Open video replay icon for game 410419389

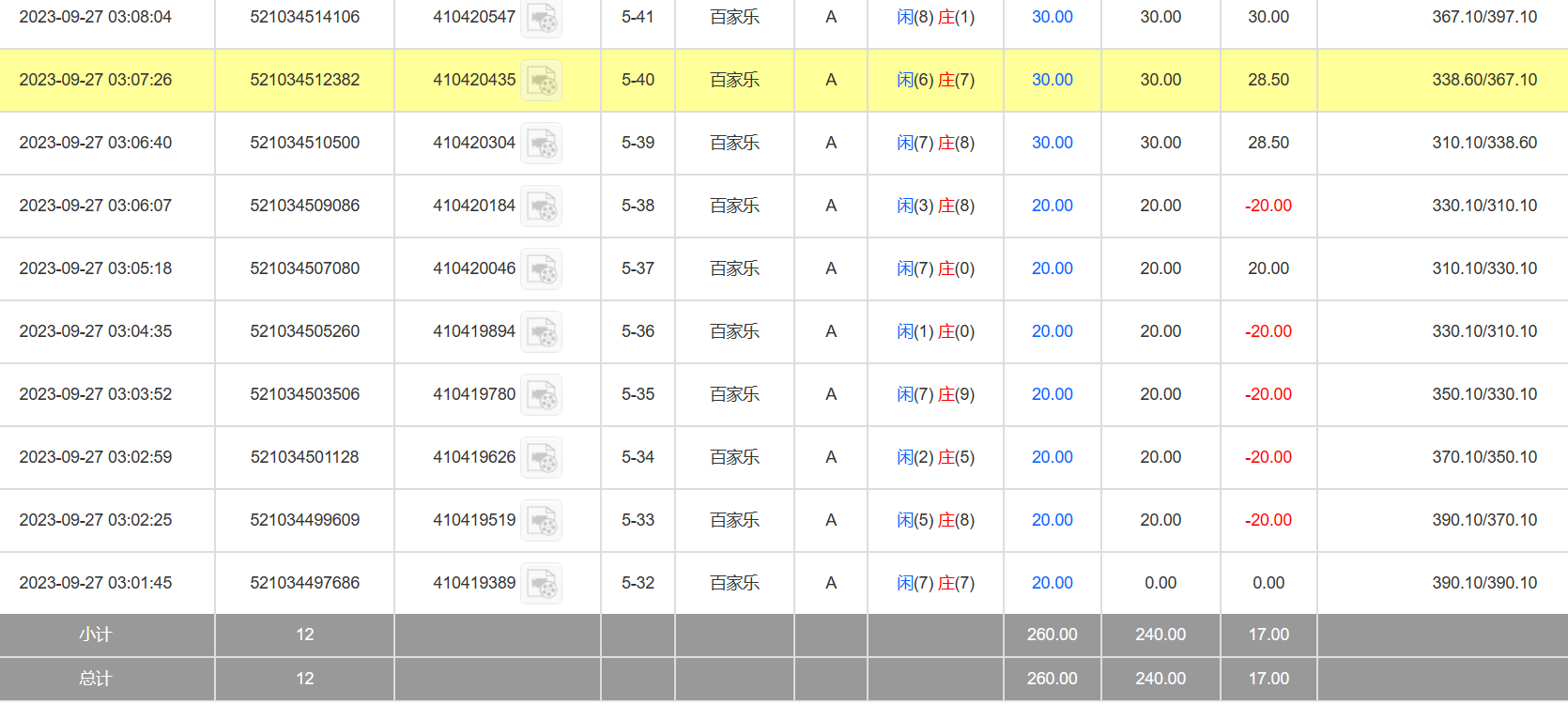[x=542, y=584]
